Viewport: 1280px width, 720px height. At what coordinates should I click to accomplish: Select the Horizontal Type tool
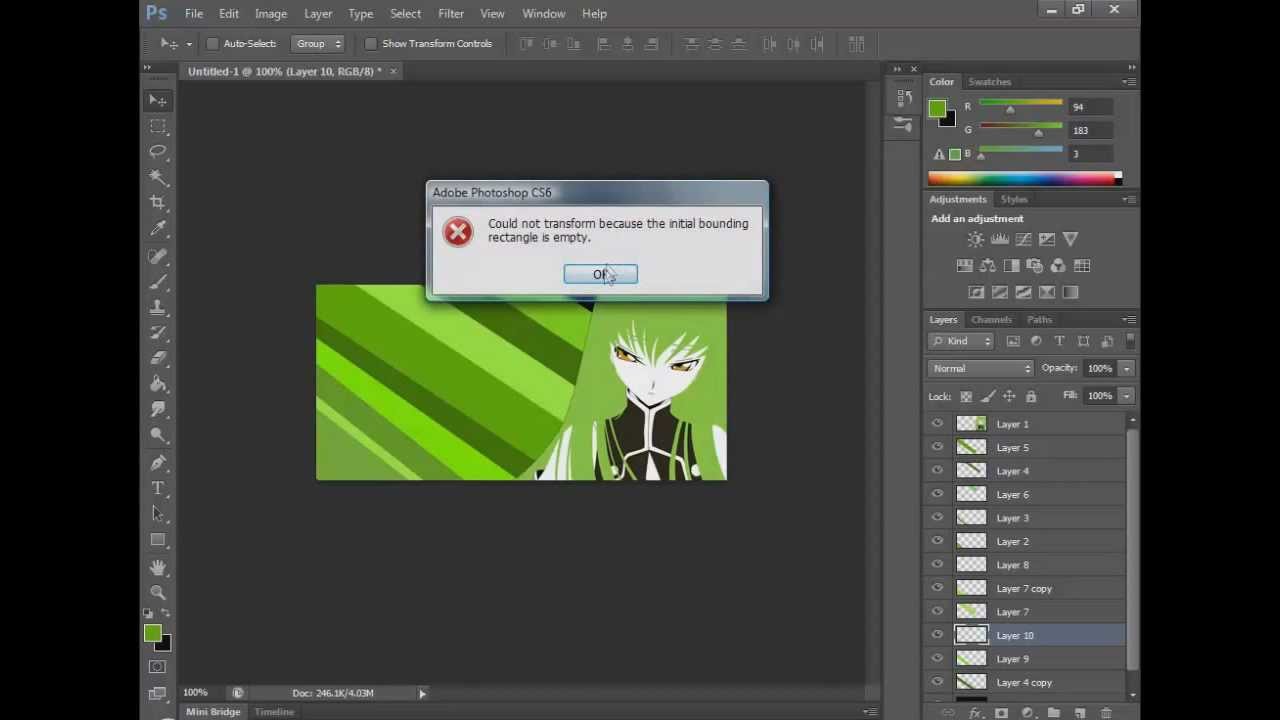158,488
